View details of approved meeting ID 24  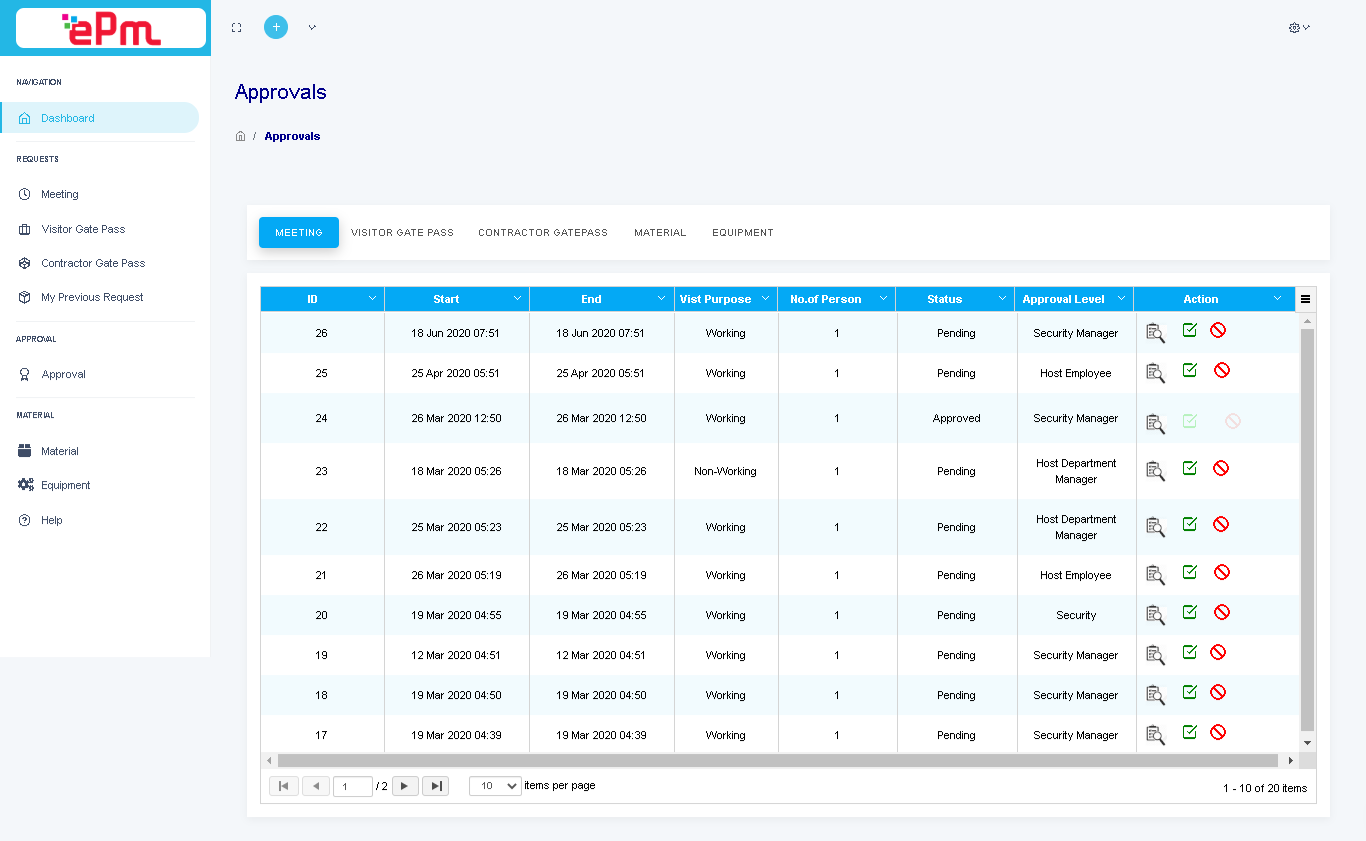(1155, 423)
